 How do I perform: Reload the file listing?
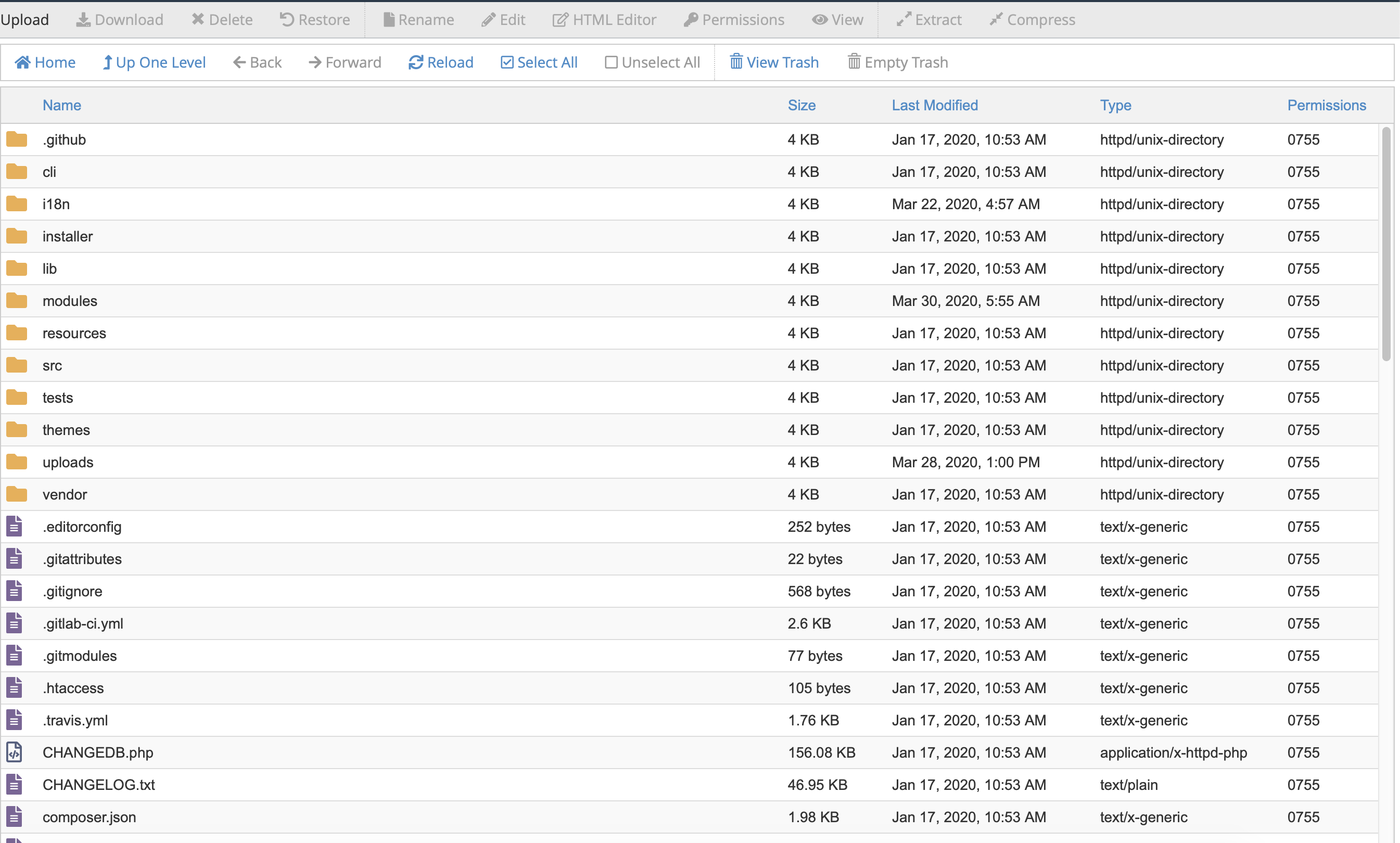click(441, 62)
